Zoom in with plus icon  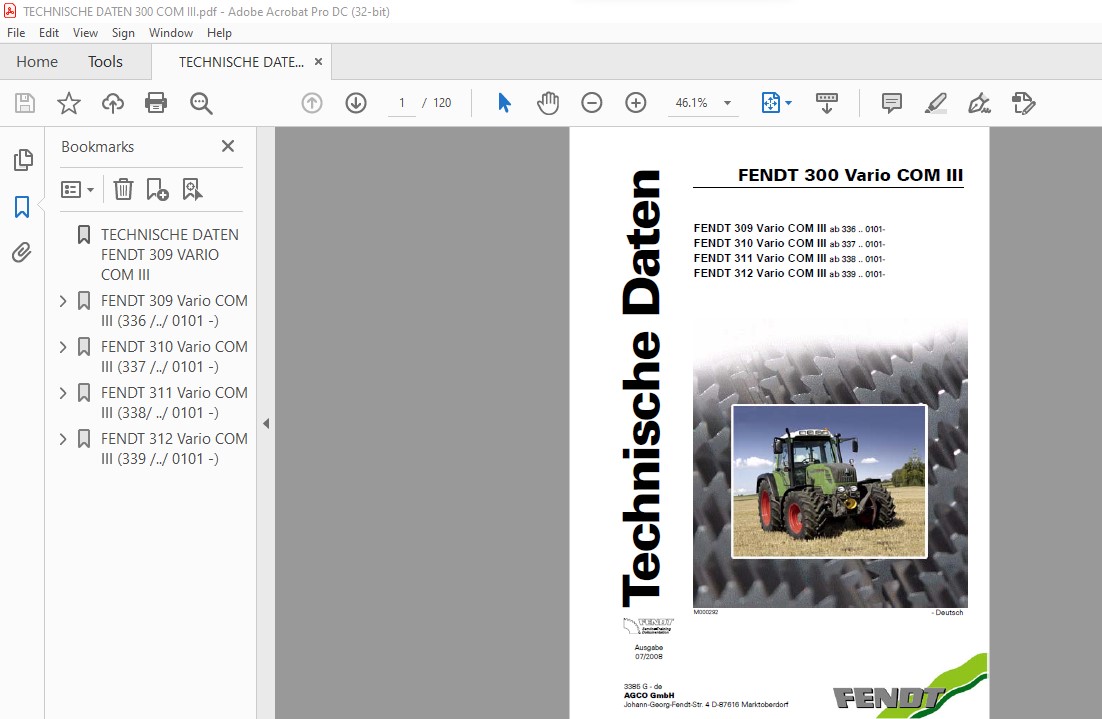(x=635, y=103)
